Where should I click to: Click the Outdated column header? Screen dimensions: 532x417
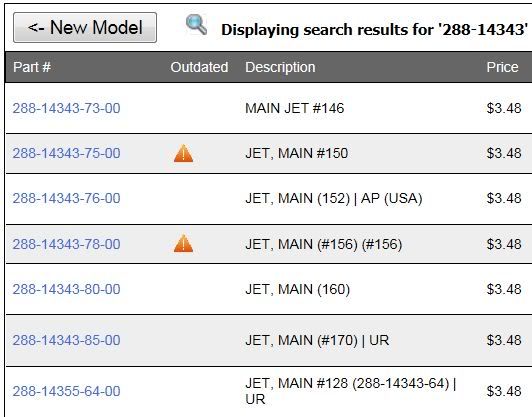click(x=199, y=67)
